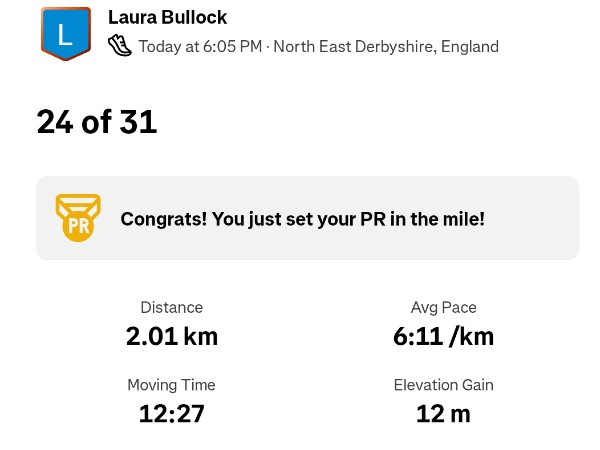Open the Laura Bullock athlete name link

click(167, 18)
